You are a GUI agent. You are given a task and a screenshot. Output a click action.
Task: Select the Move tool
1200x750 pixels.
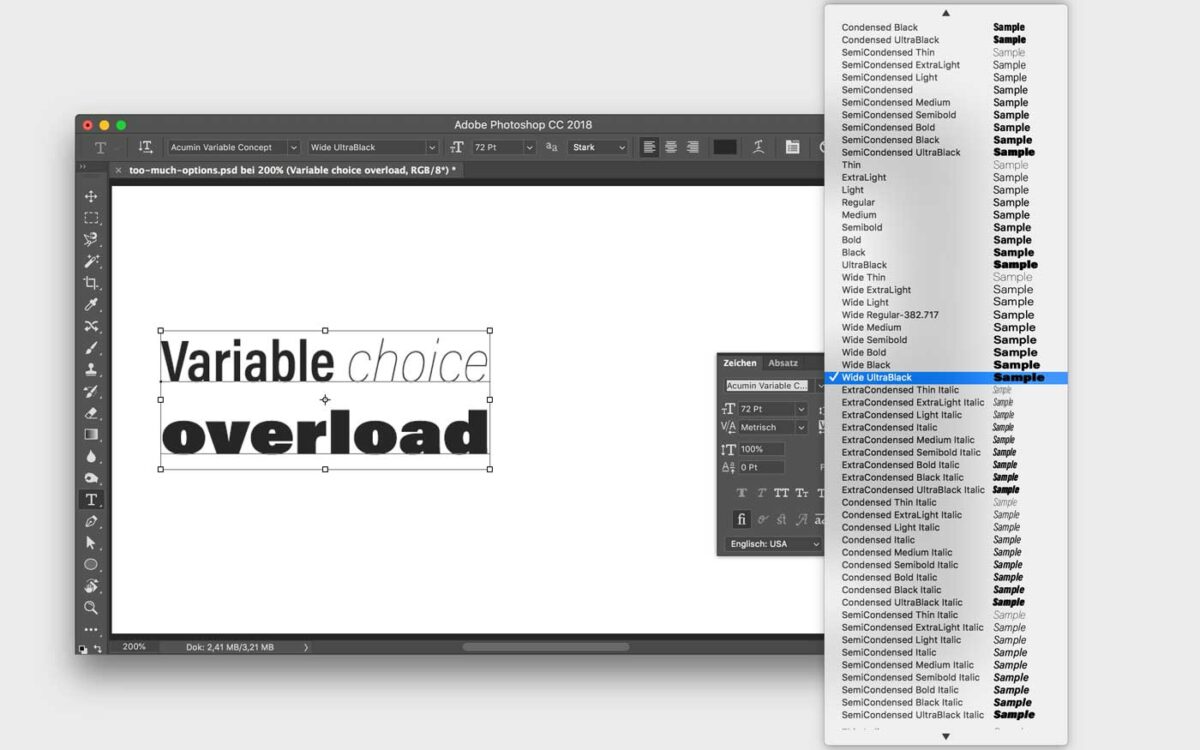(92, 196)
